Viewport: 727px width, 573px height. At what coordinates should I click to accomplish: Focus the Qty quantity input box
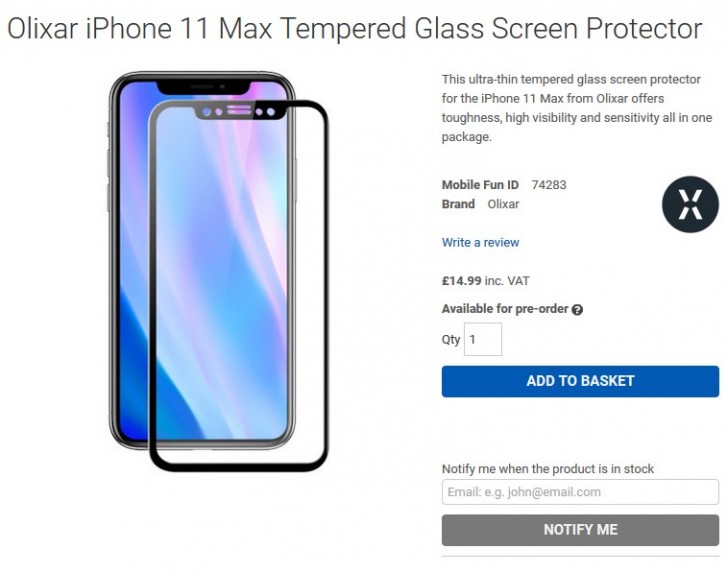(483, 339)
